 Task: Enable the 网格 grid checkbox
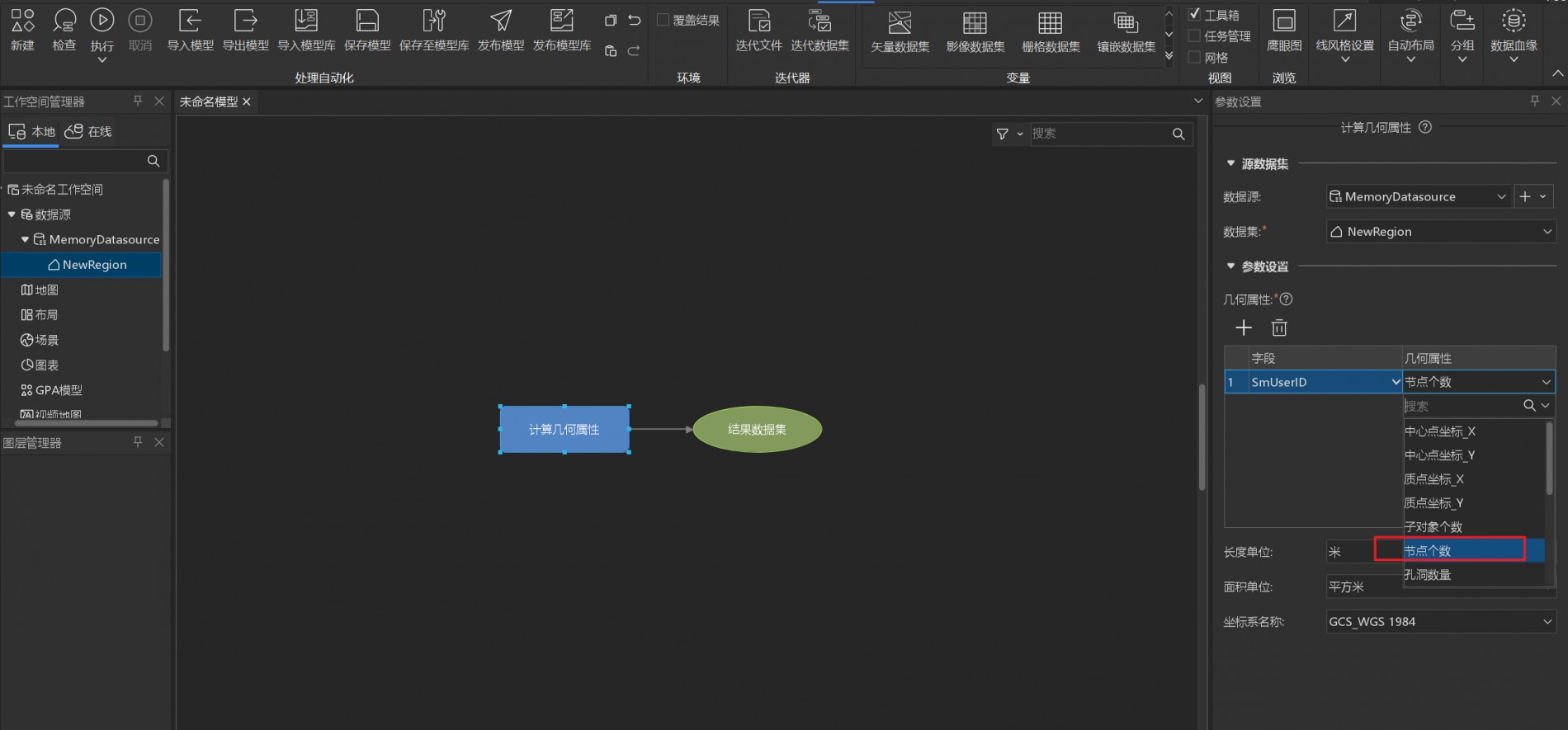point(1194,57)
